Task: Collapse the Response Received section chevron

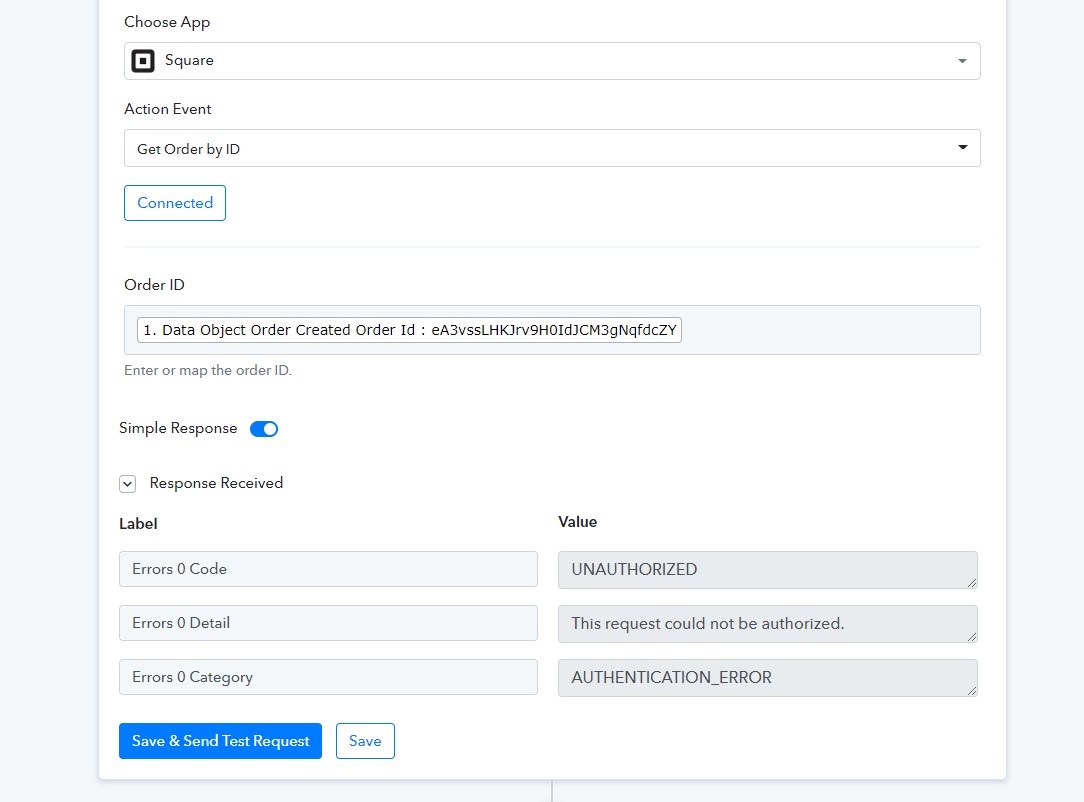Action: point(127,483)
